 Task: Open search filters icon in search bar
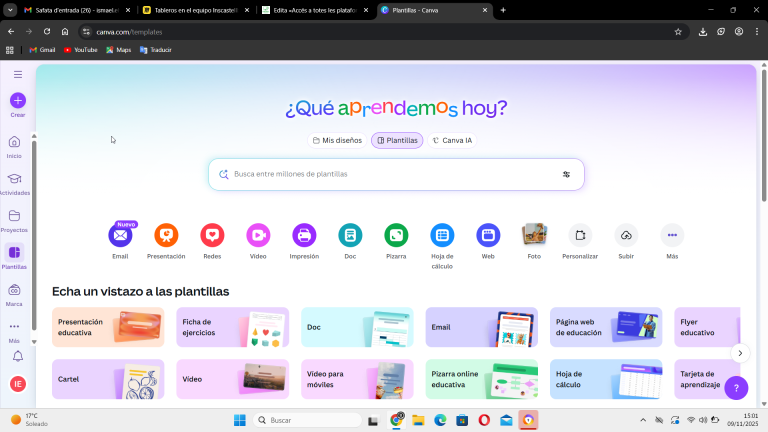click(566, 174)
